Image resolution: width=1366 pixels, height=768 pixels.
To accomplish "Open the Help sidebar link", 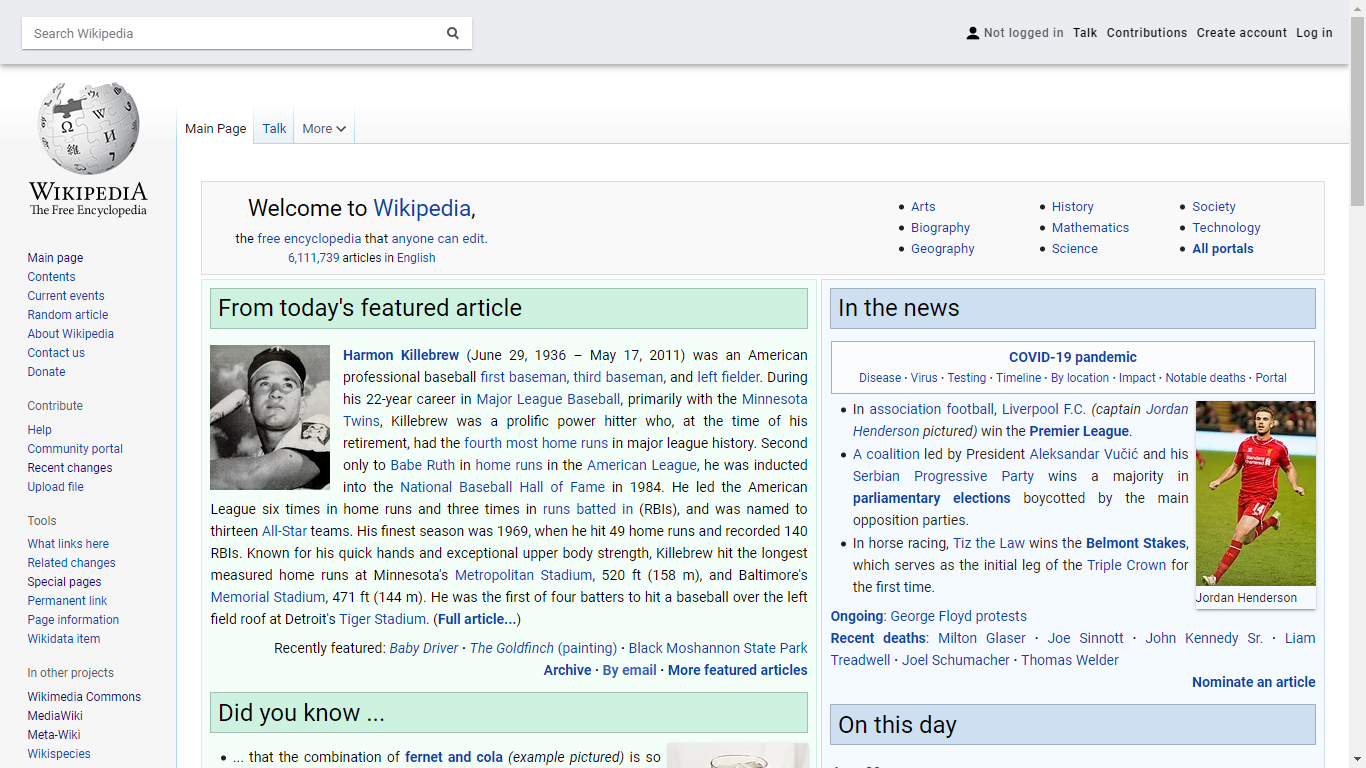I will coord(39,430).
